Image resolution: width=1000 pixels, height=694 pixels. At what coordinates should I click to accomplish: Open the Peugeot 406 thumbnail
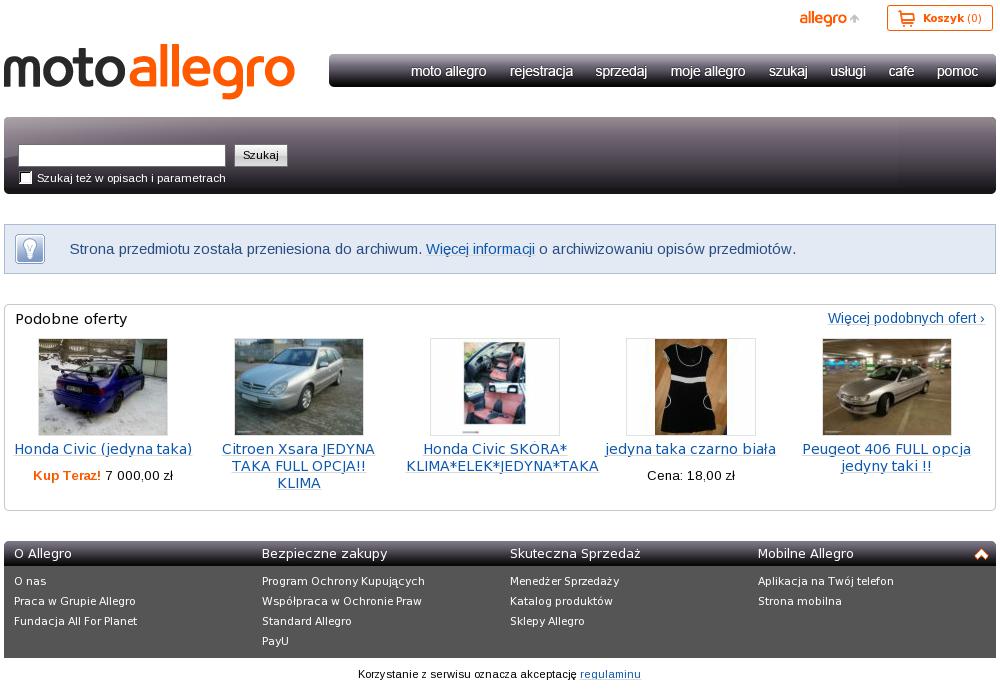(886, 387)
